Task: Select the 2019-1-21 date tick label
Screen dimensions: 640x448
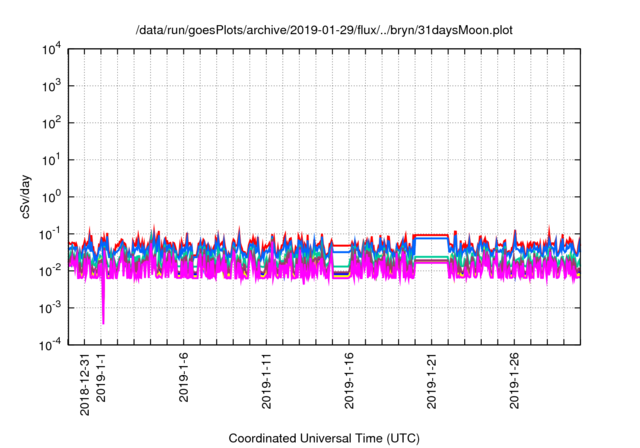Action: click(432, 378)
